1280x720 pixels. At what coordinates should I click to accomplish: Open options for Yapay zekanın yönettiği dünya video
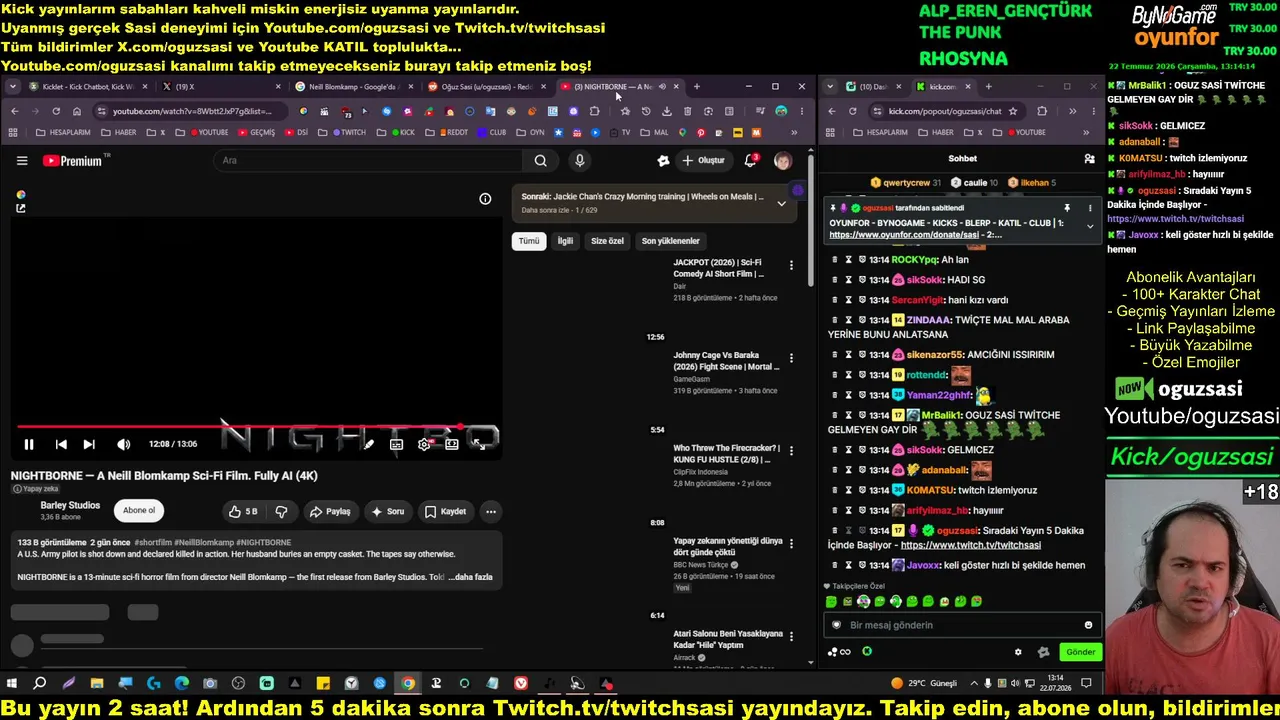[791, 544]
